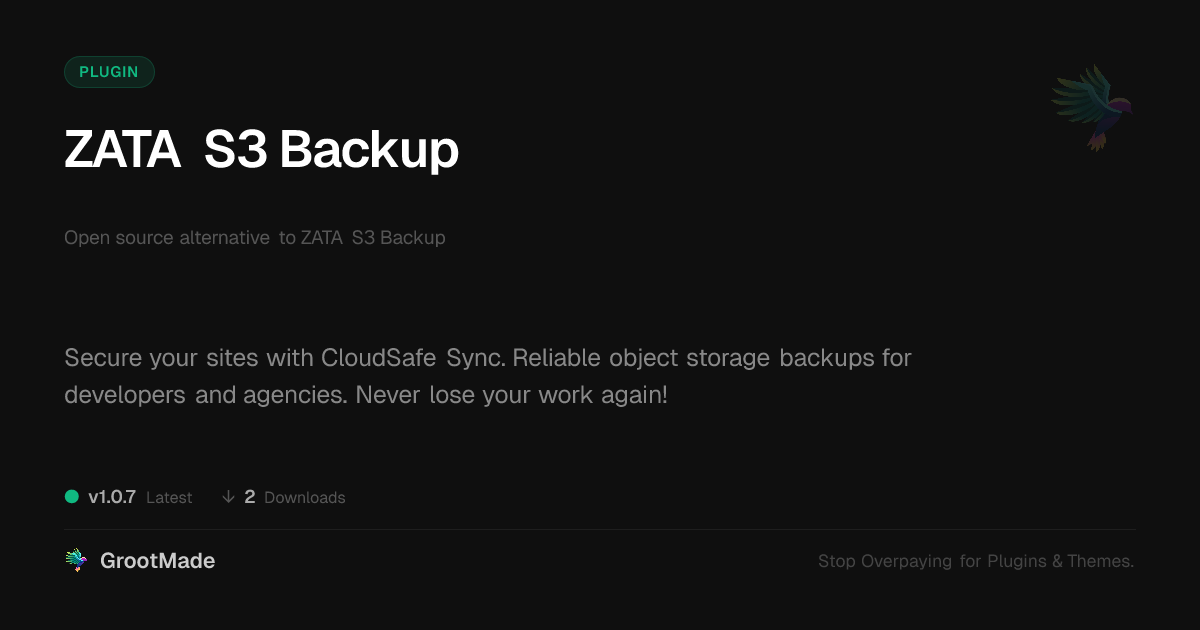
Task: Click the "Latest" version label
Action: 169,498
